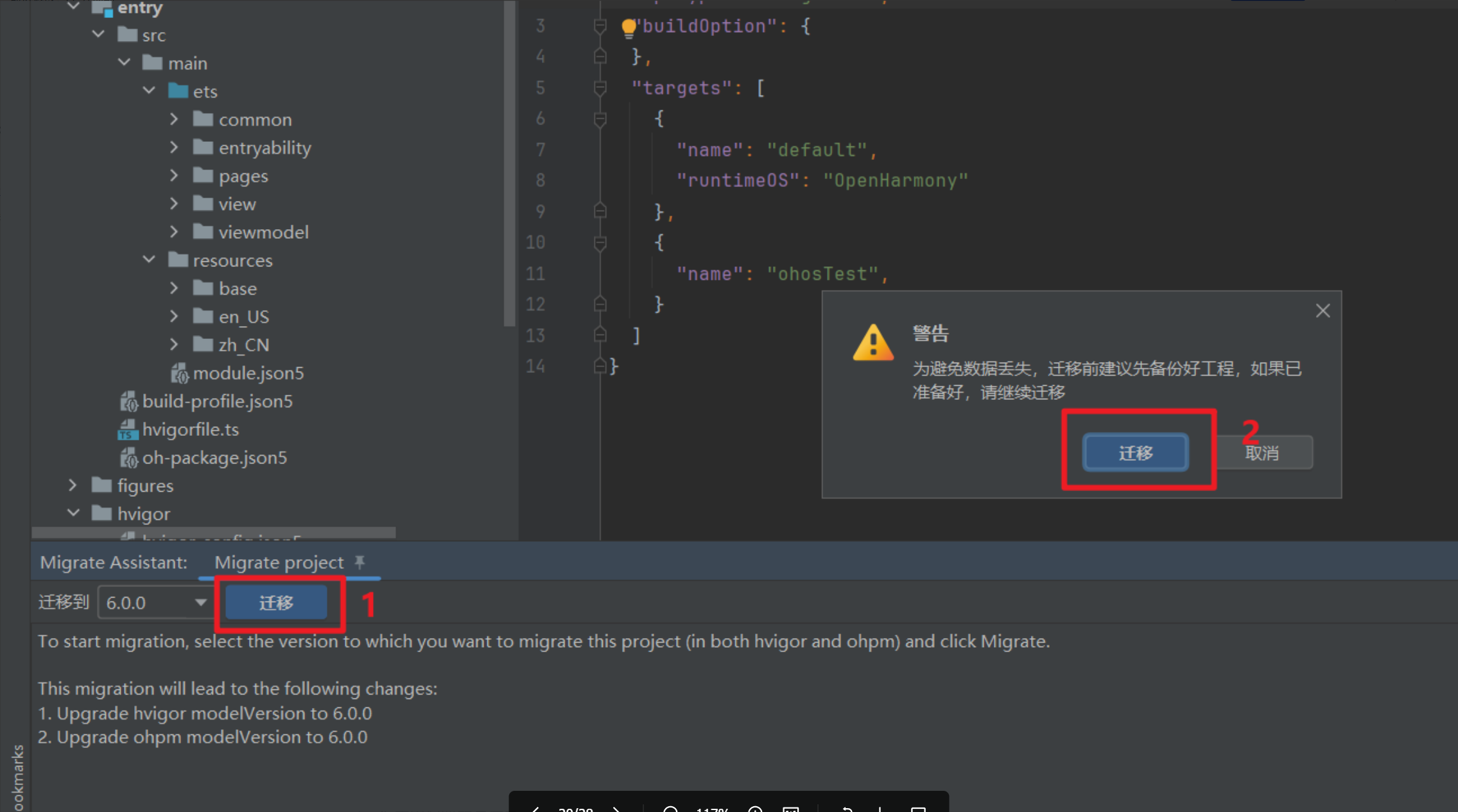The width and height of the screenshot is (1458, 812).
Task: Expand the viewmodel folder
Action: [174, 232]
